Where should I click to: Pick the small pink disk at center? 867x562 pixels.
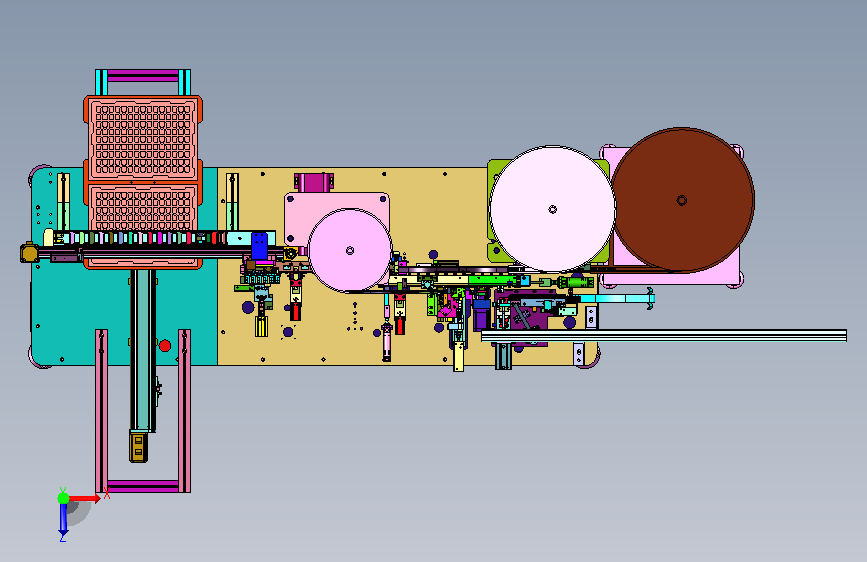click(x=350, y=251)
